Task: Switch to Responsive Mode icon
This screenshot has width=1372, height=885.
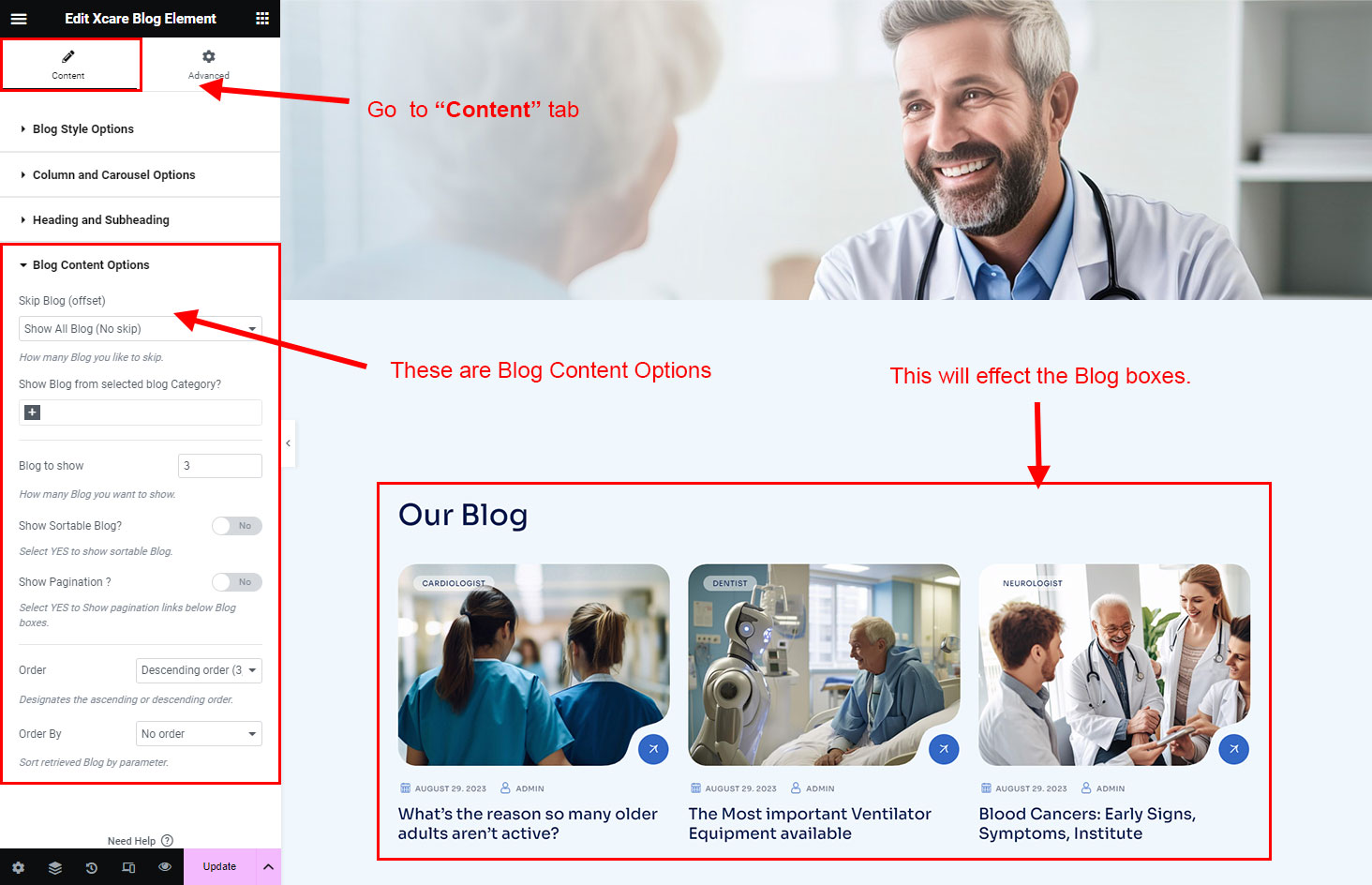Action: tap(128, 867)
